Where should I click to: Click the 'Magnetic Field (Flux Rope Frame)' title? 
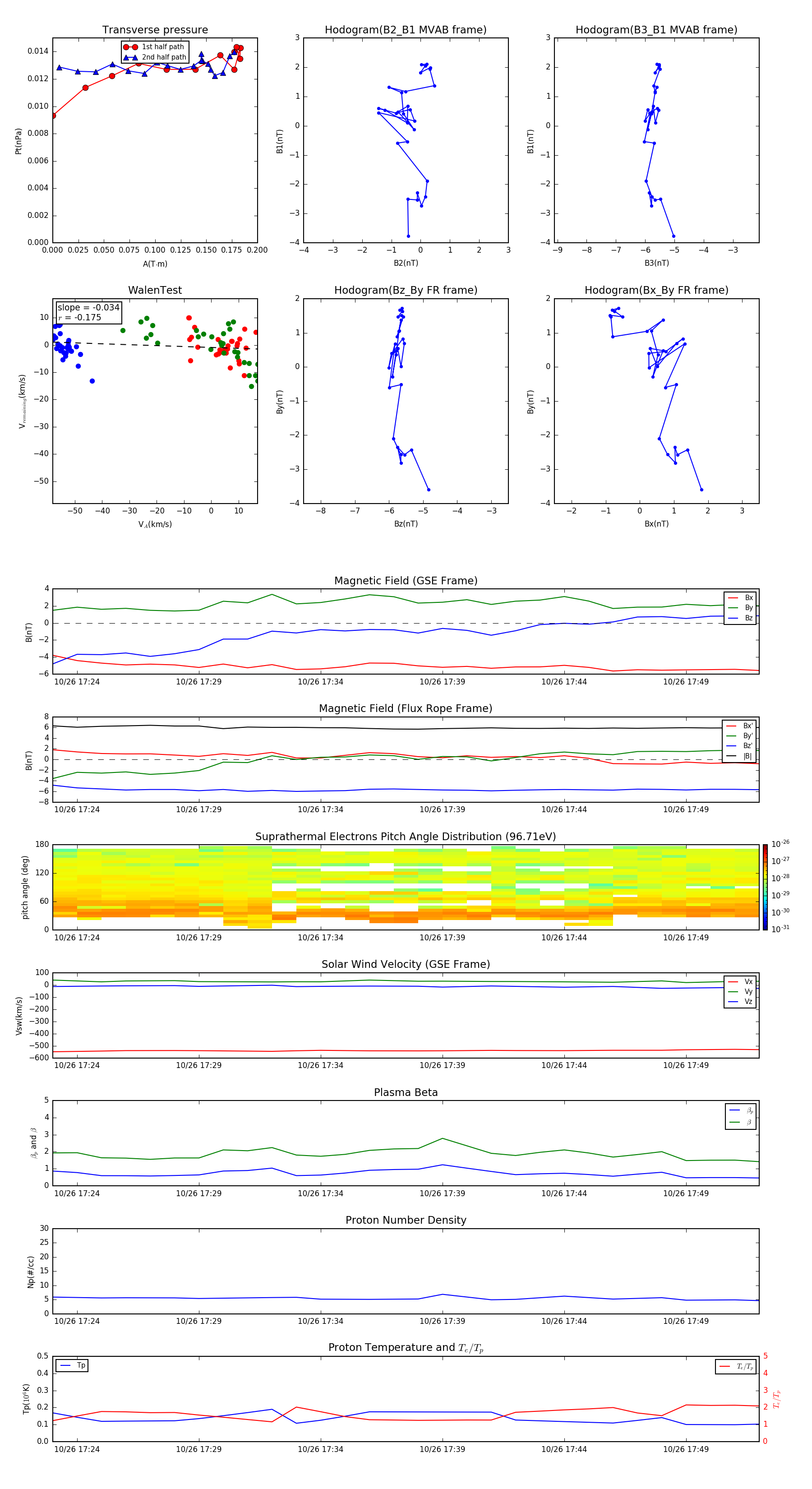[406, 709]
